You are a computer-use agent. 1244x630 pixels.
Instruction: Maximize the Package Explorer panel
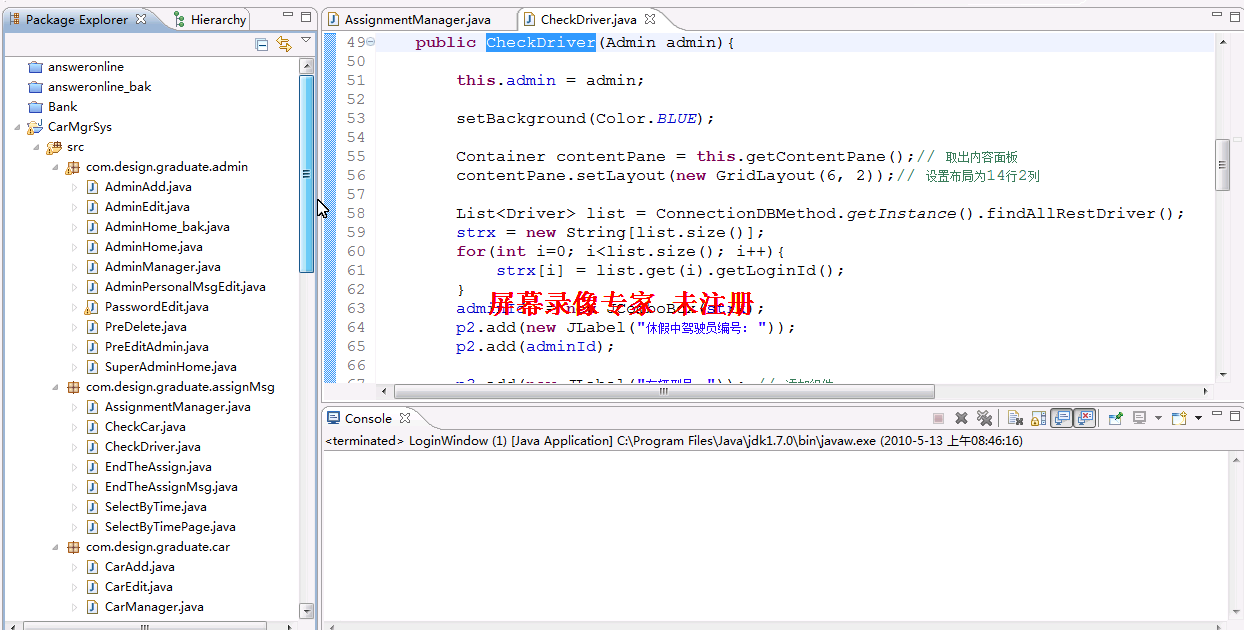click(306, 17)
